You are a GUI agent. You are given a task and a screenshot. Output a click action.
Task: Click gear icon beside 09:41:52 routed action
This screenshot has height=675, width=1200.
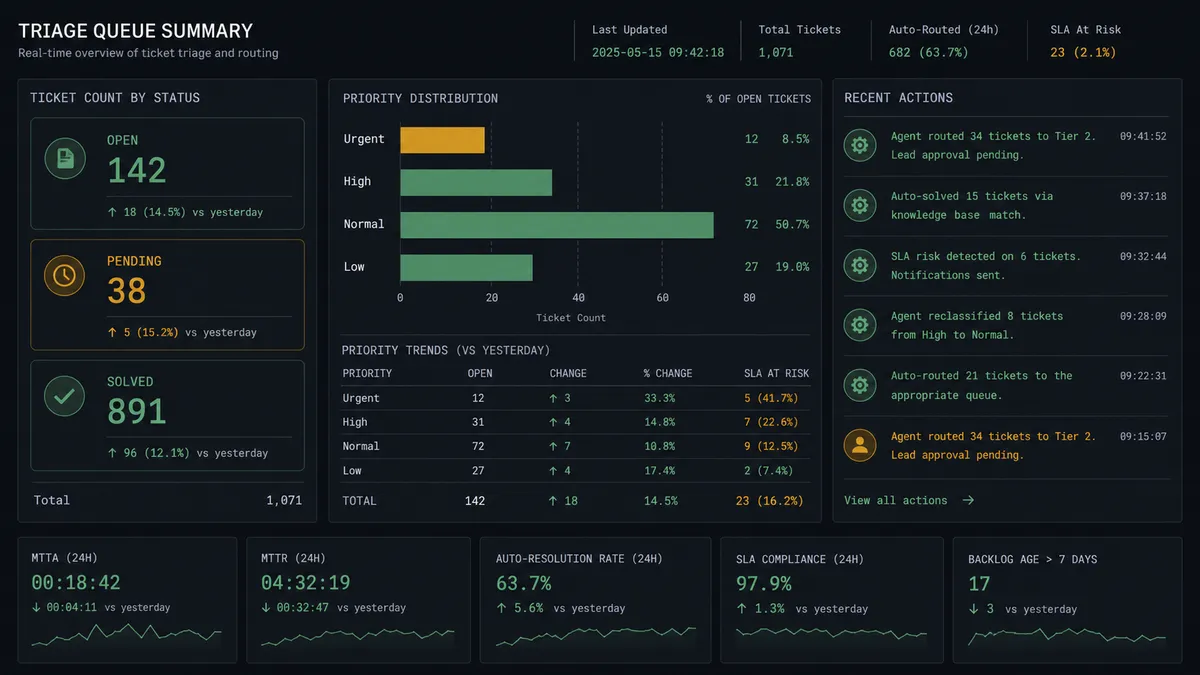859,145
